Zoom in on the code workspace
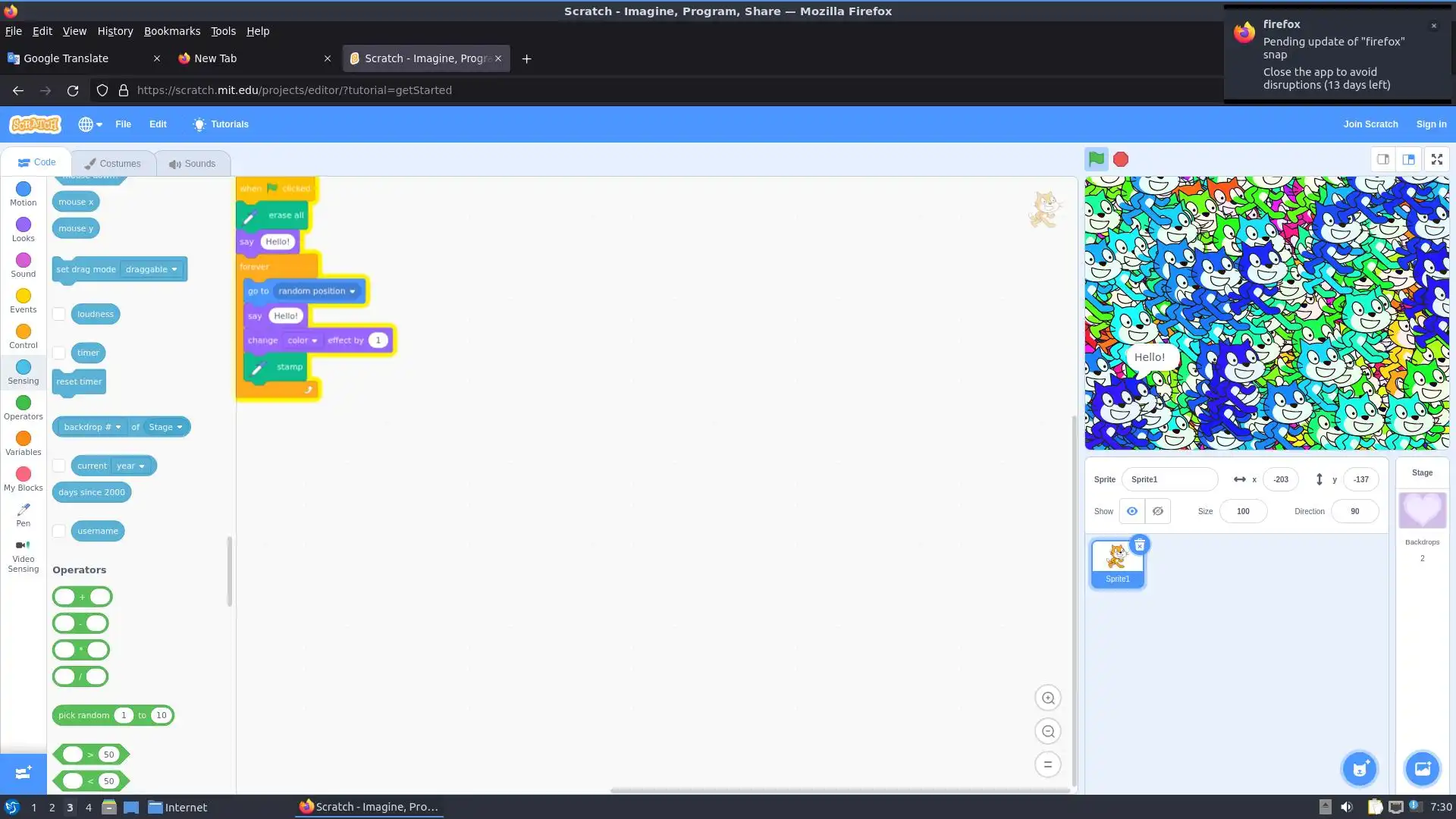Viewport: 1456px width, 819px height. tap(1048, 698)
